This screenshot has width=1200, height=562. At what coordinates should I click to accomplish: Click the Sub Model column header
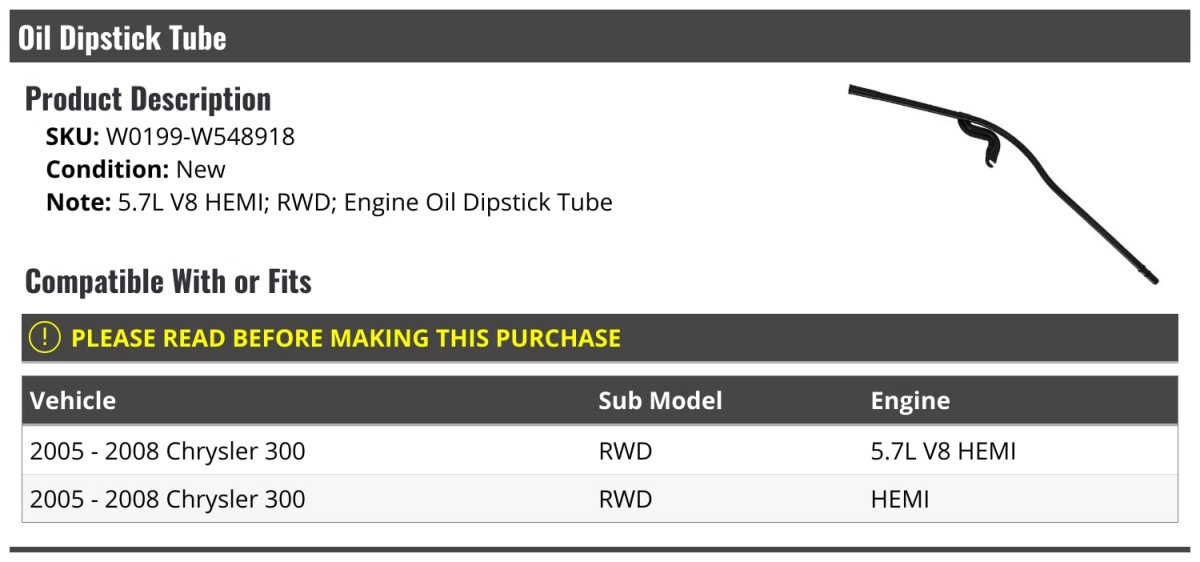660,401
